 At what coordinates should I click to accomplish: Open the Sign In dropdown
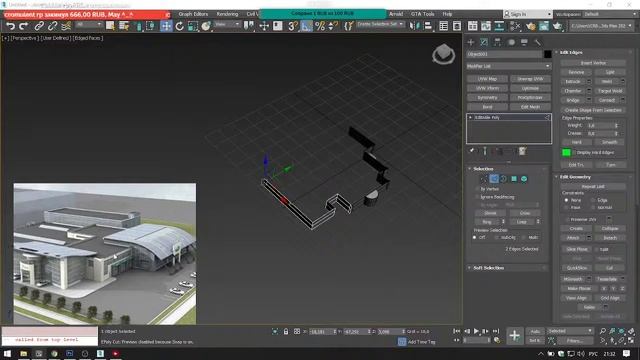pyautogui.click(x=527, y=14)
